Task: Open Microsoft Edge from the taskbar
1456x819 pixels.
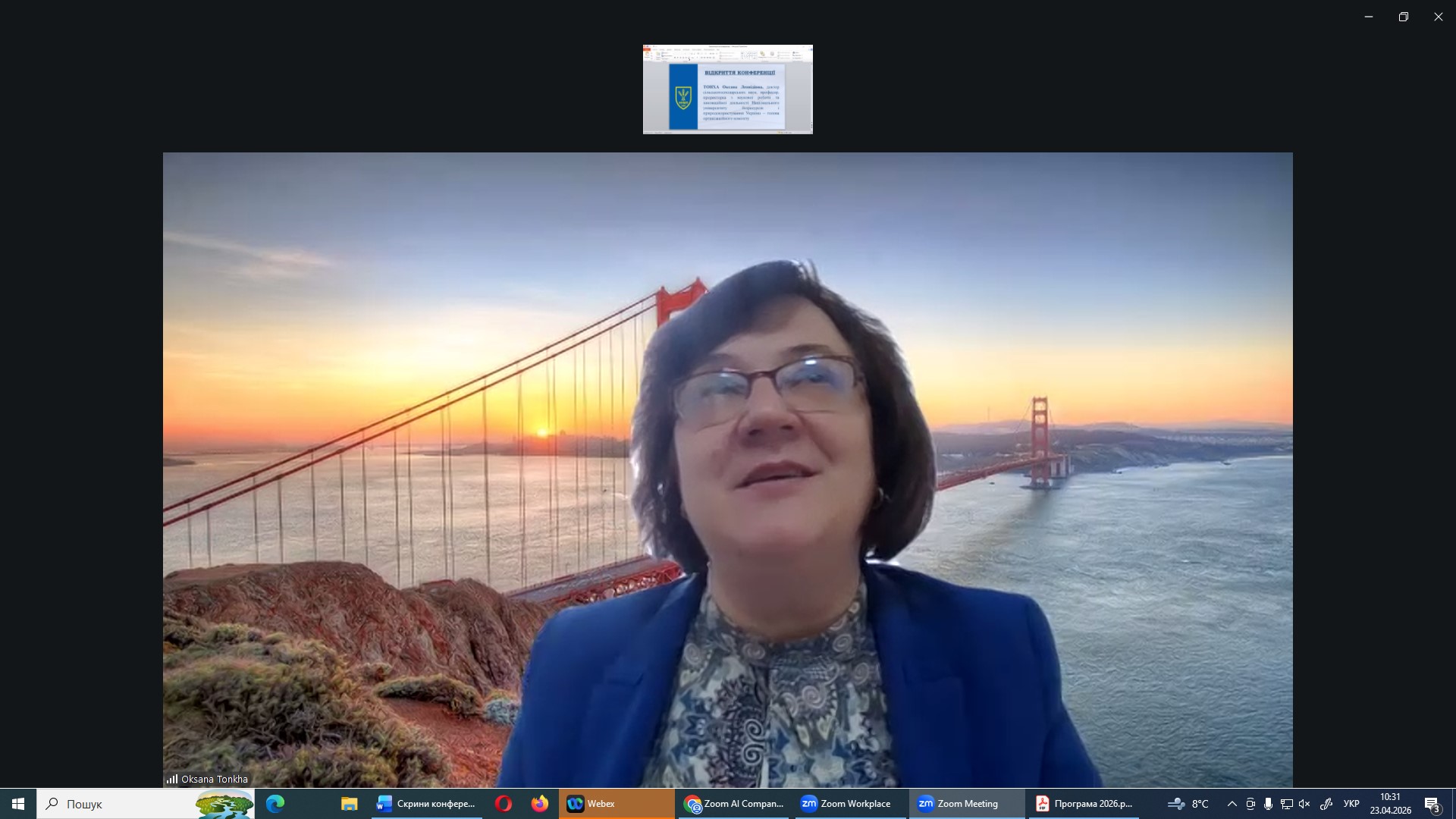Action: click(x=275, y=804)
